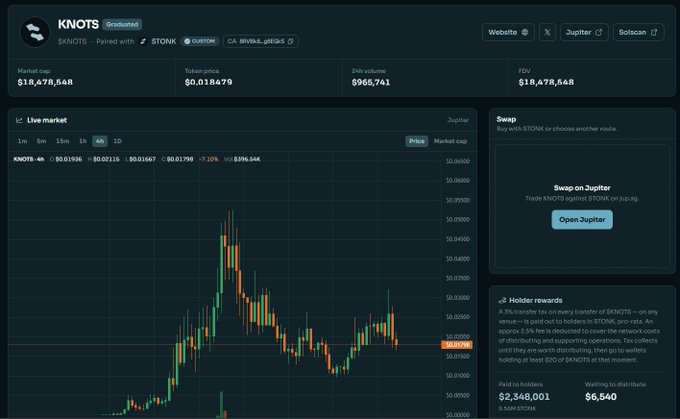The image size is (680, 419).
Task: Click the $0.06500 price axis label
Action: pos(458,161)
